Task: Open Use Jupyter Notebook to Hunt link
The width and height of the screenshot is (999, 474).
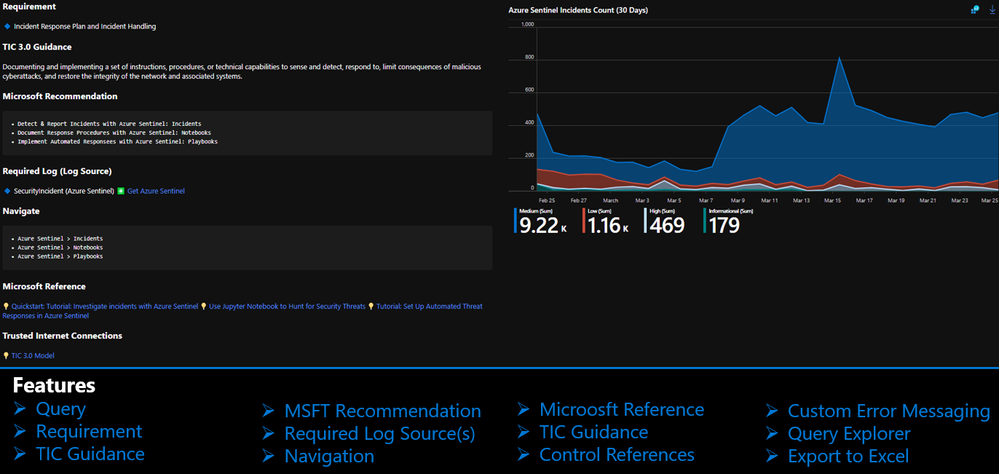Action: point(287,306)
